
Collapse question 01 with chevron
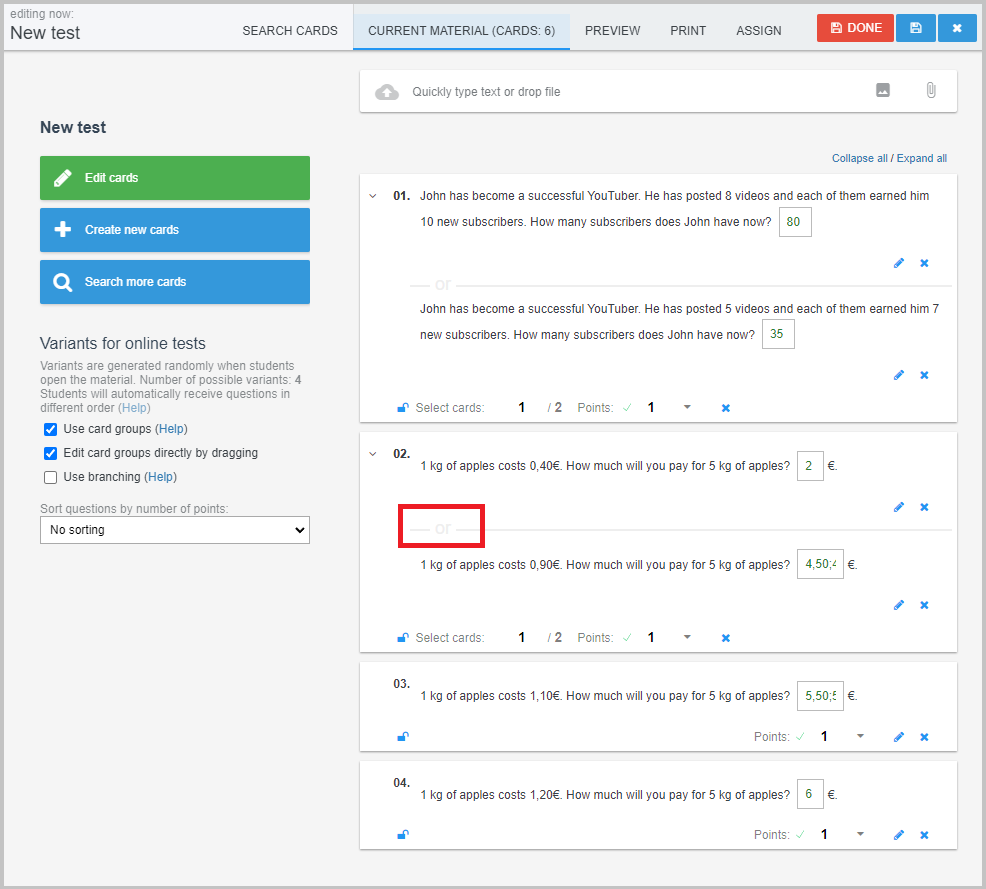373,196
